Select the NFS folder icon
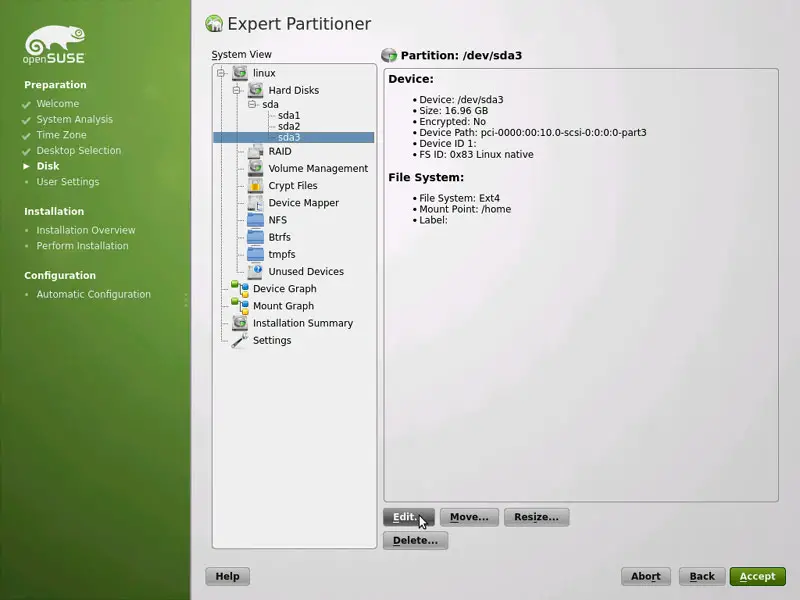This screenshot has height=600, width=800. [x=255, y=220]
